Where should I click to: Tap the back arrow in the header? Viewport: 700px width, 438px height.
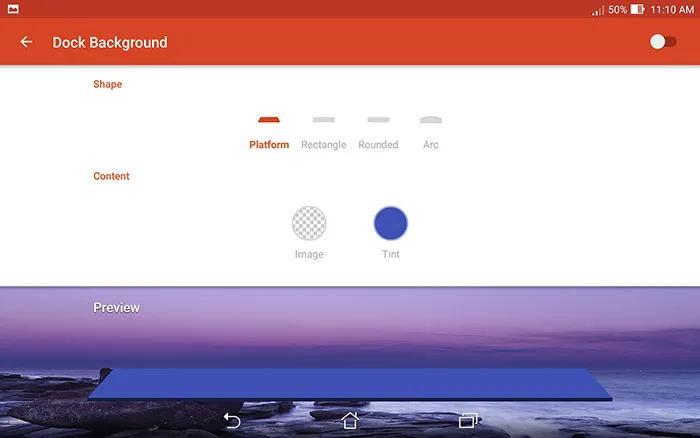[x=26, y=42]
